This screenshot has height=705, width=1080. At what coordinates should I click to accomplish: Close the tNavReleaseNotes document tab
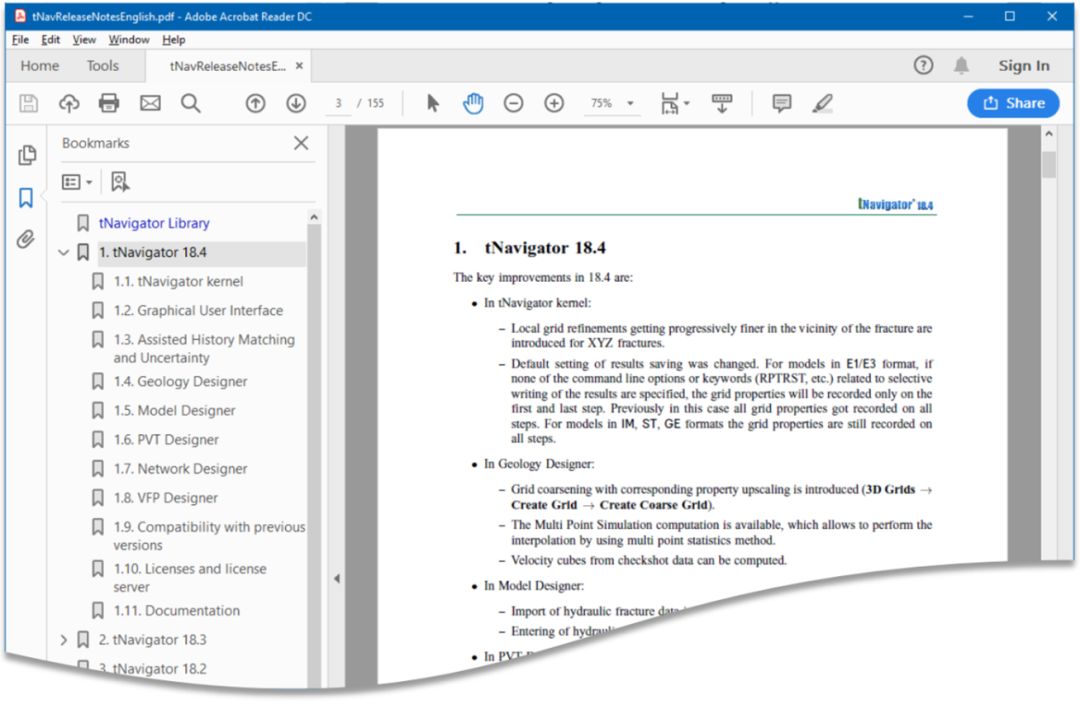299,65
